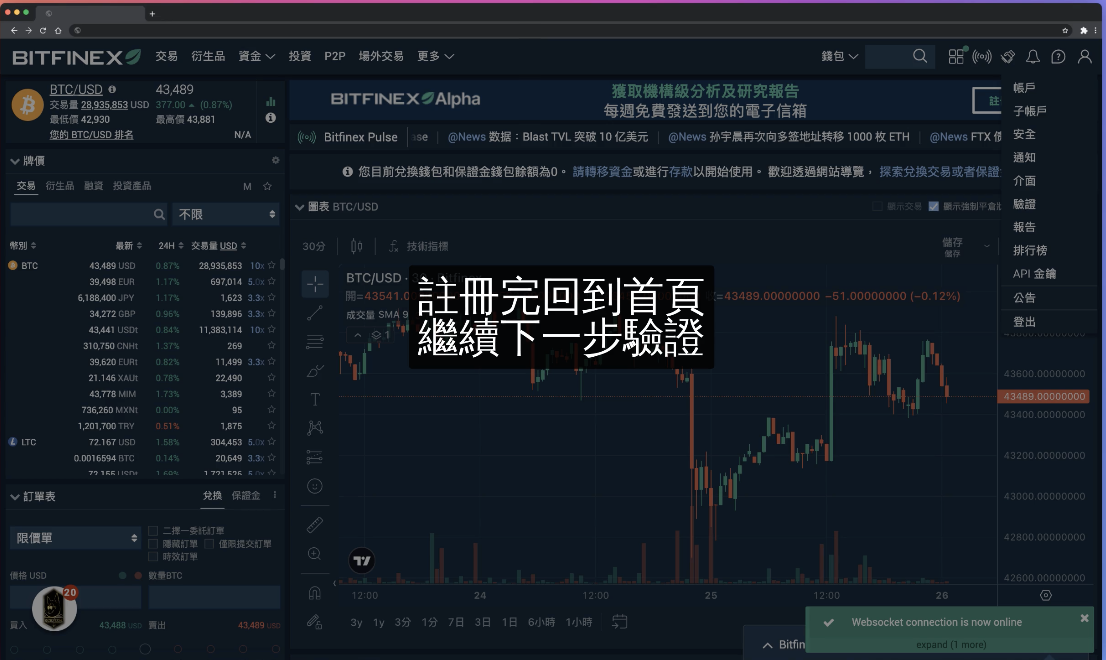Select the trend line drawing tool

click(x=315, y=313)
